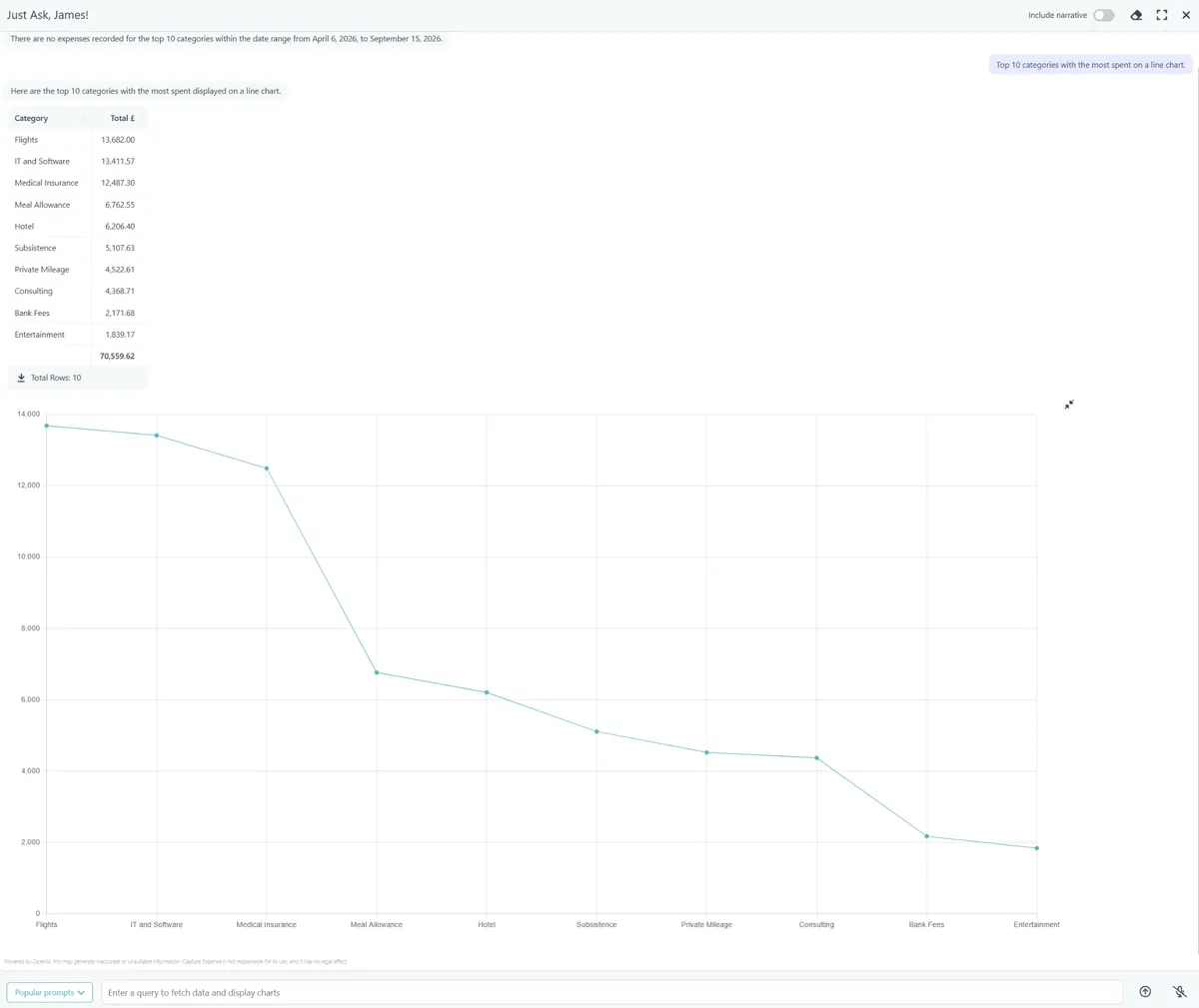The height and width of the screenshot is (1008, 1199).
Task: Select the Medical Insurance table row
Action: (x=77, y=183)
